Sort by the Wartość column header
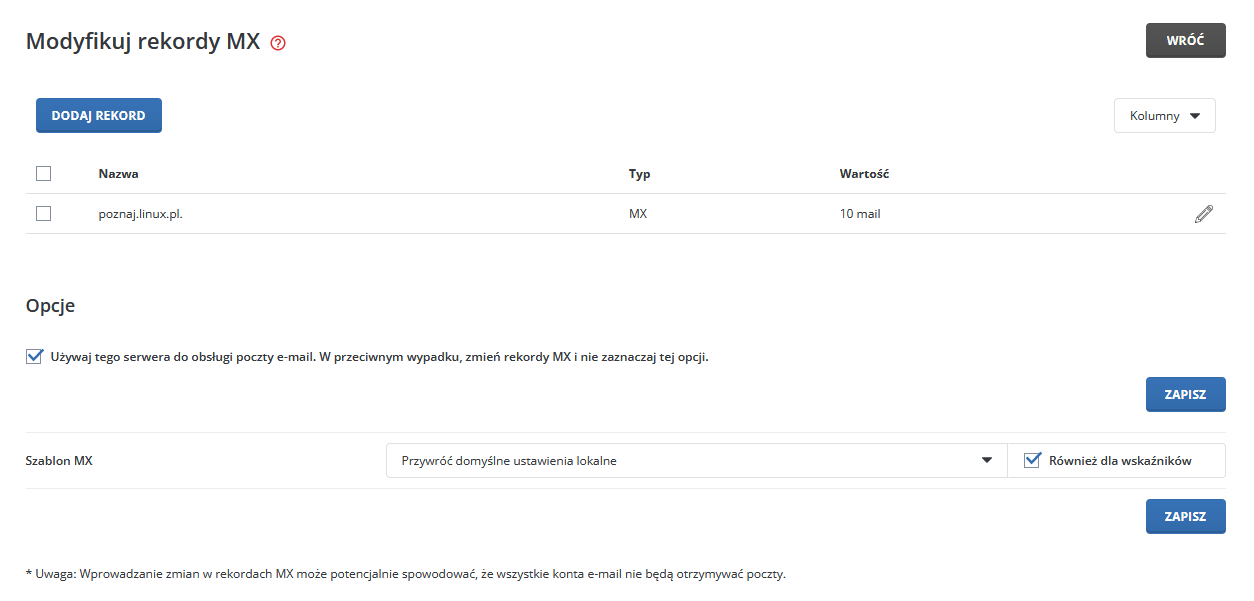 864,174
